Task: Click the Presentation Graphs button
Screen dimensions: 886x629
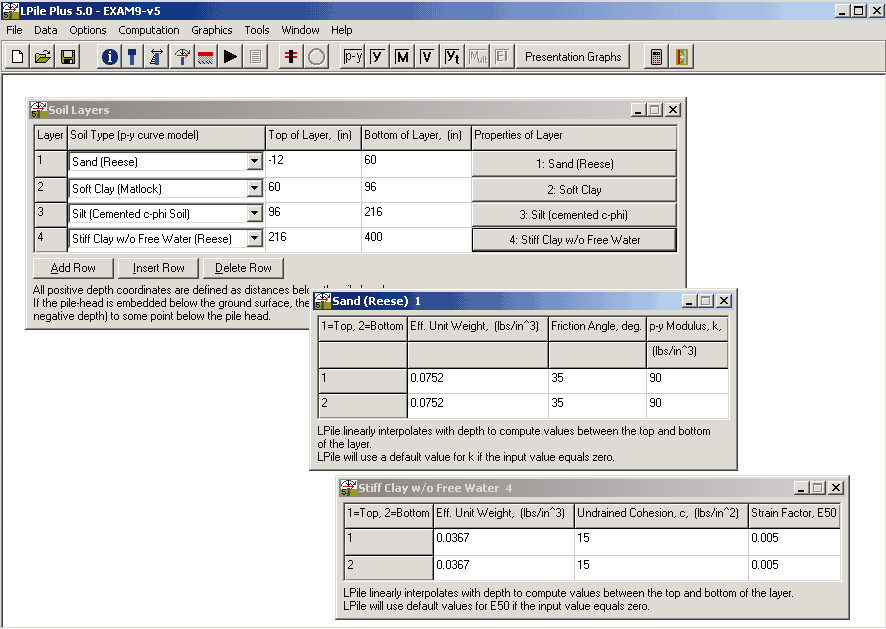Action: [x=573, y=57]
